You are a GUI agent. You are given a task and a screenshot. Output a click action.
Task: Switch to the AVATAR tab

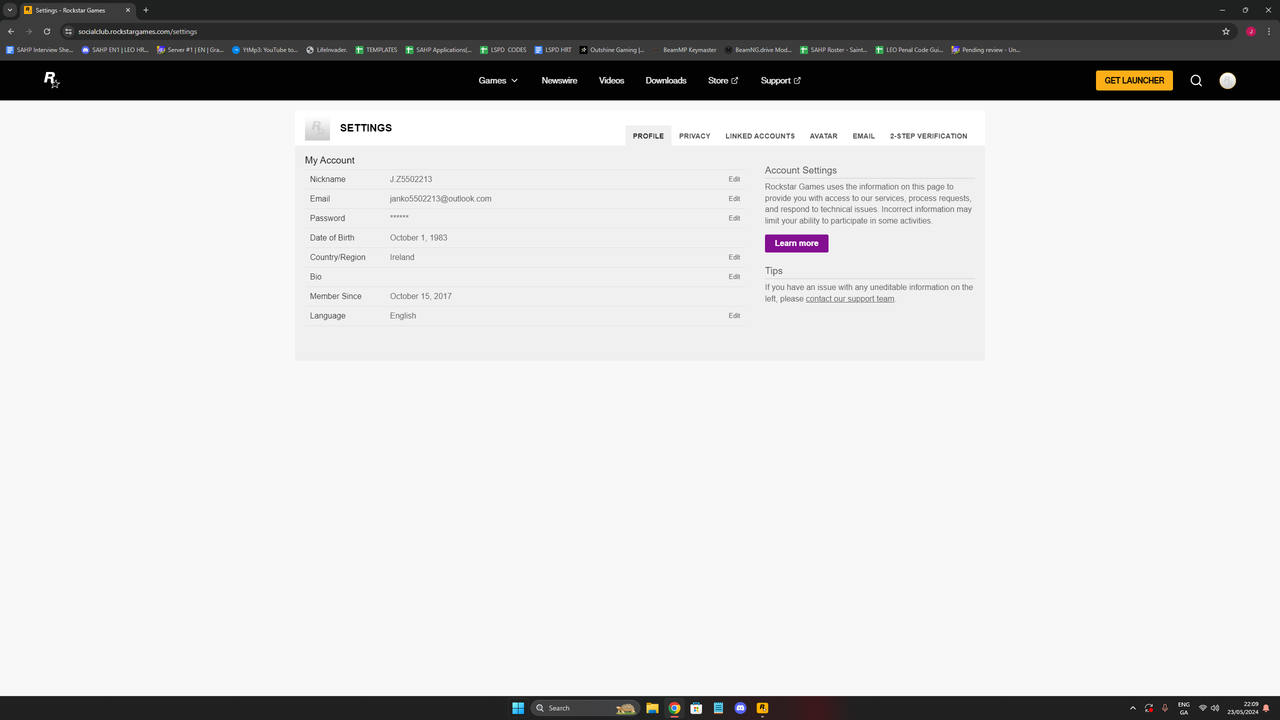pyautogui.click(x=824, y=136)
